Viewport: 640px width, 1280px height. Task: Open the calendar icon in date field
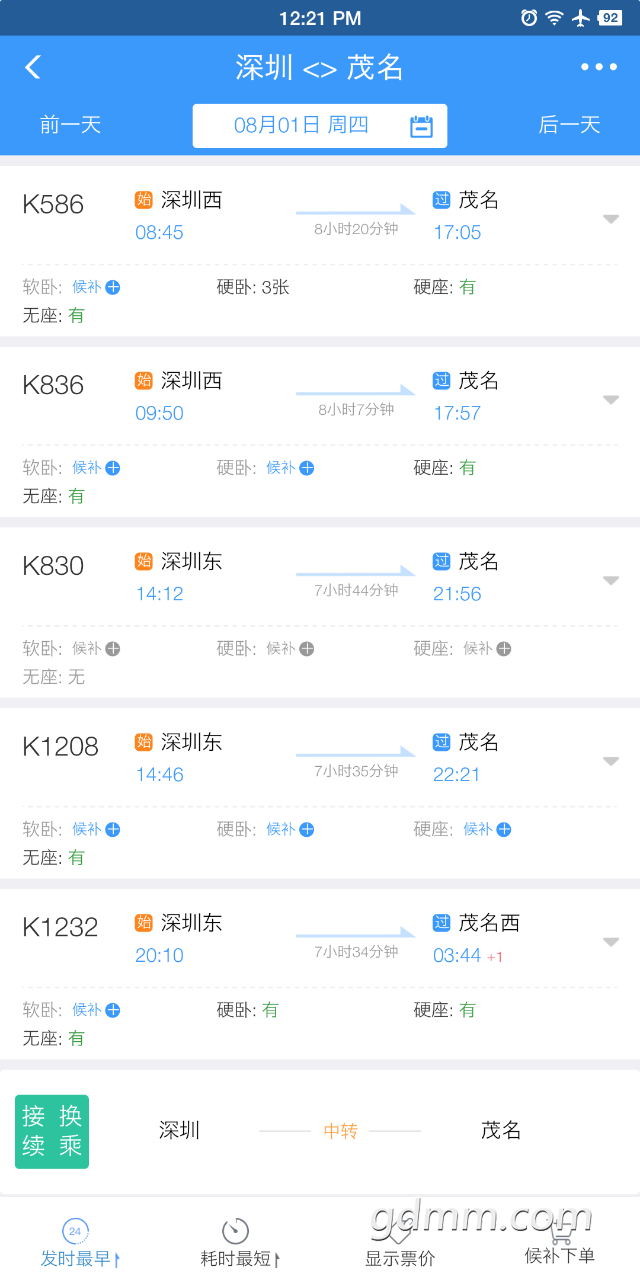pyautogui.click(x=422, y=126)
